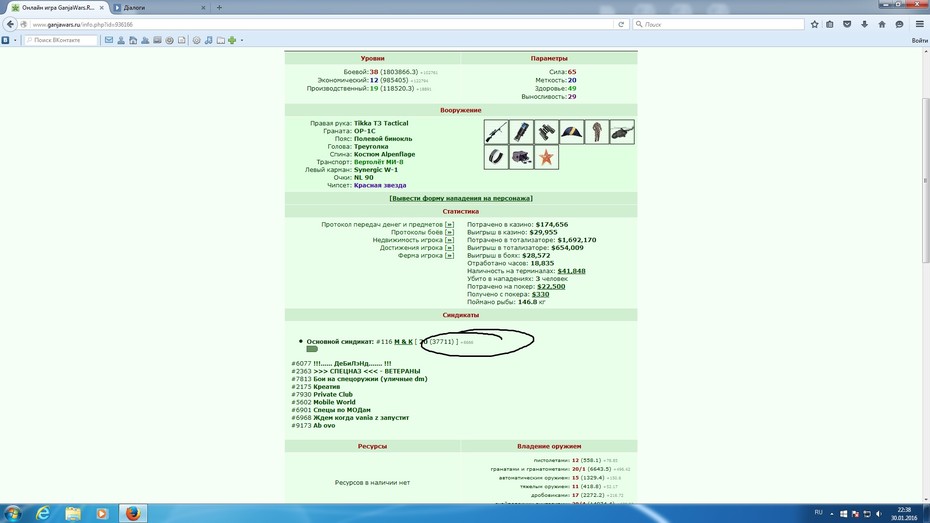The height and width of the screenshot is (523, 930).
Task: Click the Креатив syndicate entry
Action: tap(326, 387)
